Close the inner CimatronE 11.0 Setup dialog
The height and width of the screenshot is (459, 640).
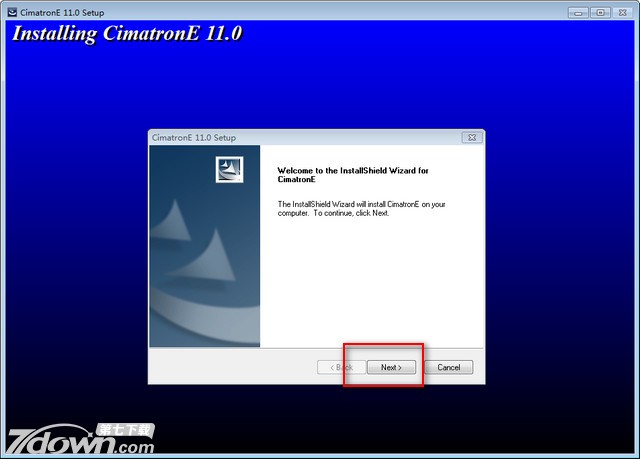(472, 137)
